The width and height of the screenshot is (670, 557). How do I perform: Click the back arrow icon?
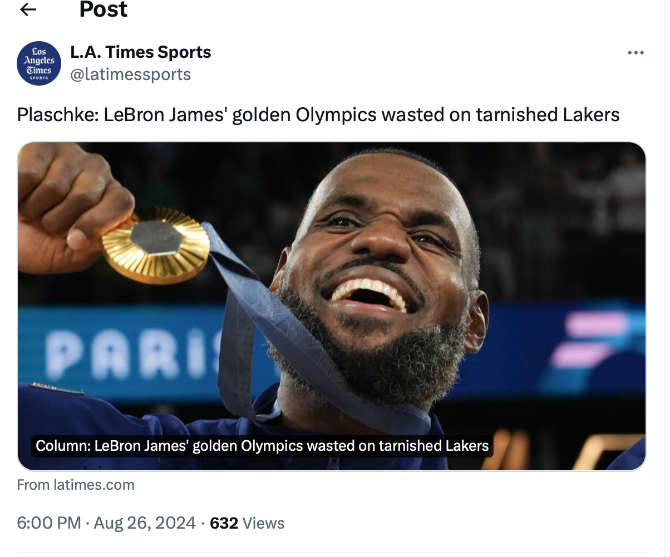[x=28, y=10]
